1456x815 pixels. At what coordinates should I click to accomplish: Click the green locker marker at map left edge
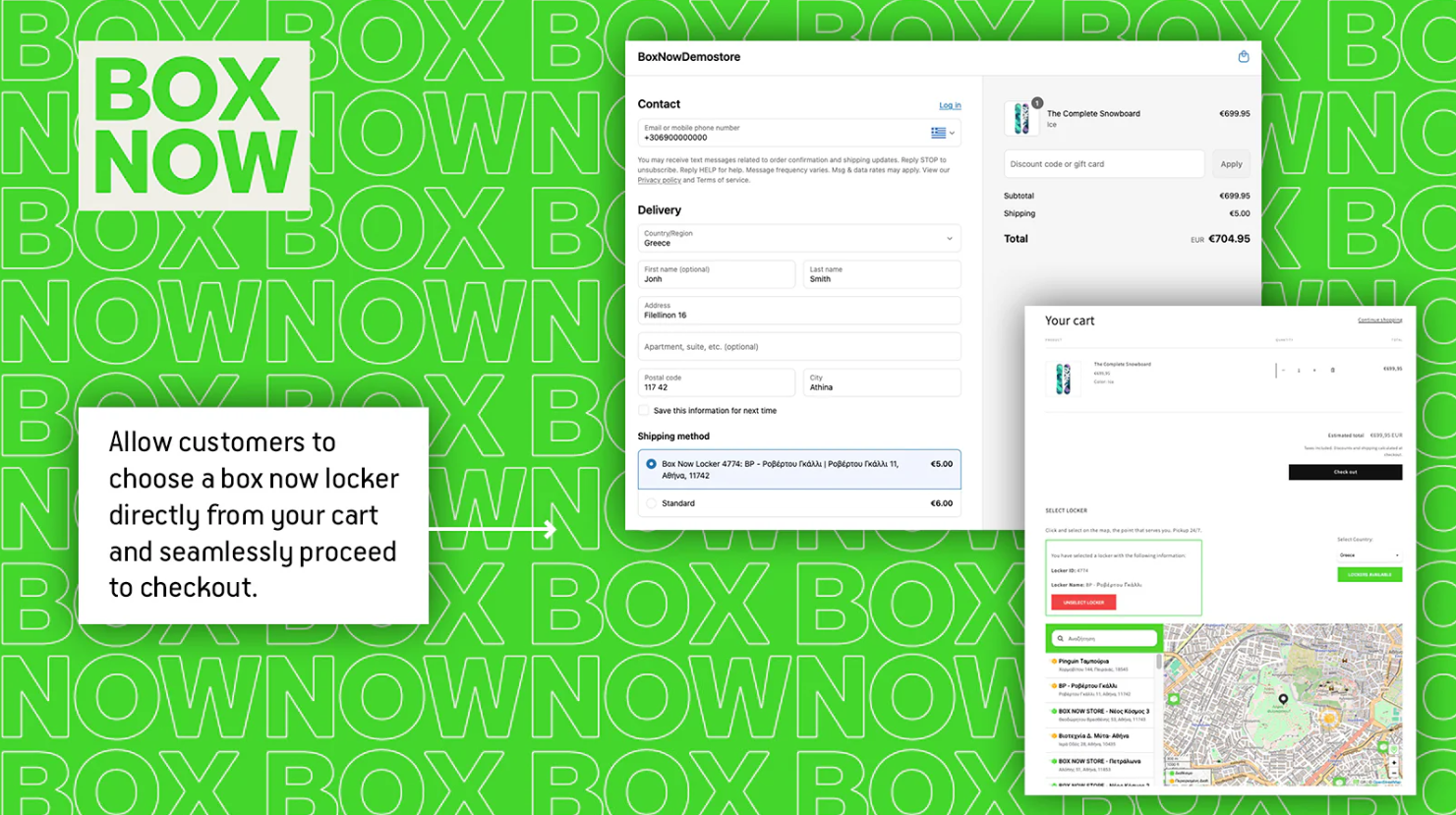tap(1173, 699)
